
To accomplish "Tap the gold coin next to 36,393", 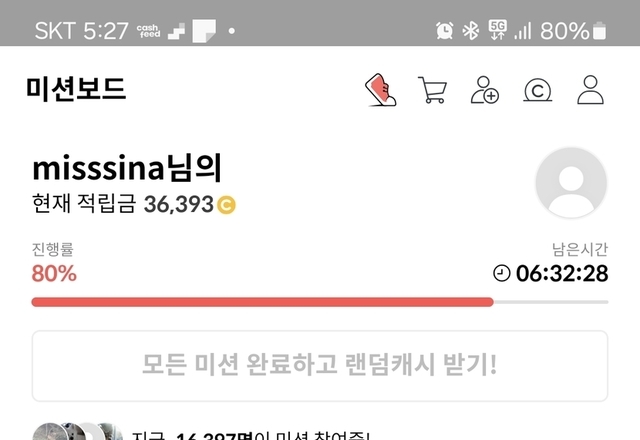I will point(226,205).
